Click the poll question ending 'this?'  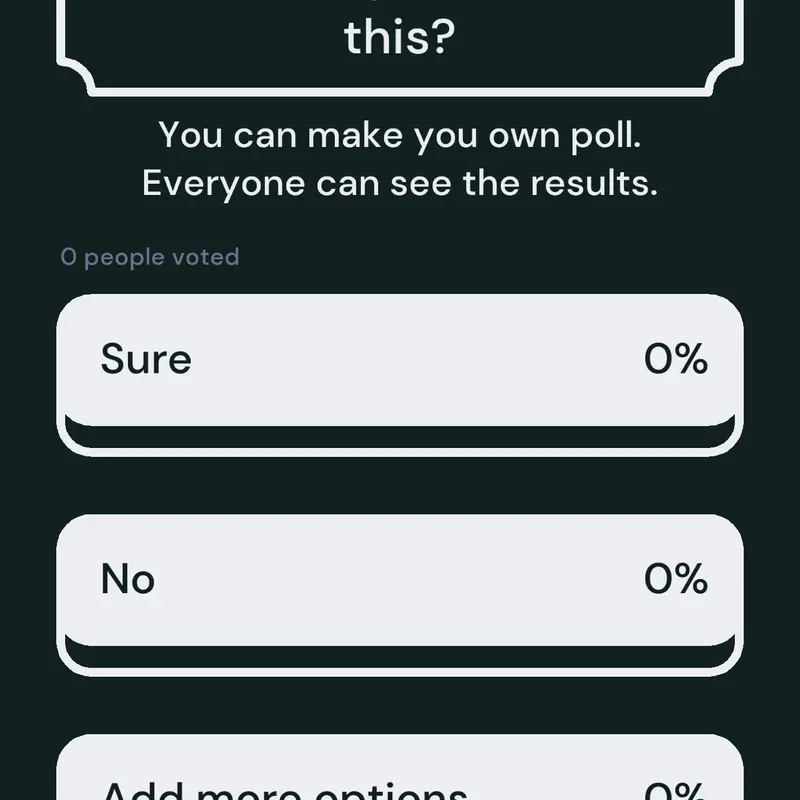[399, 36]
